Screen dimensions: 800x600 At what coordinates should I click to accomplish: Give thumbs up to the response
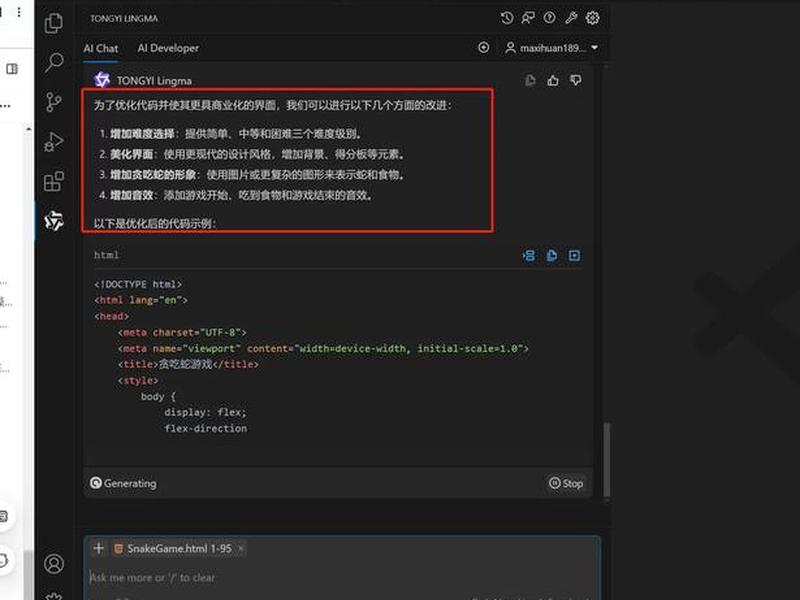[553, 80]
